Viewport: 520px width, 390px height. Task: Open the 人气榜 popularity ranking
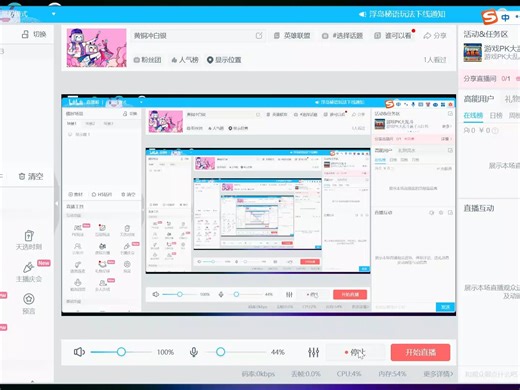pyautogui.click(x=185, y=60)
